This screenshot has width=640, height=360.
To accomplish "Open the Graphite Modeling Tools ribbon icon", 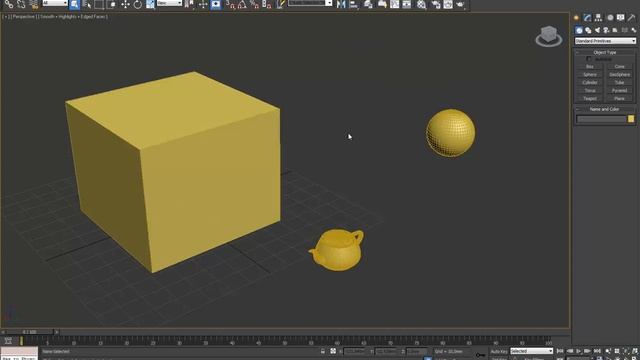I will coord(382,4).
